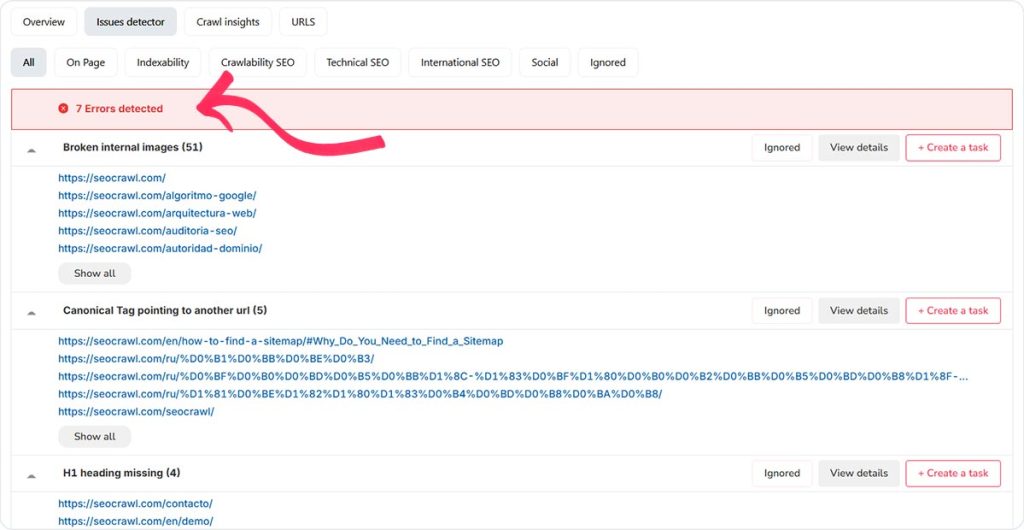Open the seocrawl.com/auditoria-seo/ link
This screenshot has width=1024, height=530.
pyautogui.click(x=147, y=230)
